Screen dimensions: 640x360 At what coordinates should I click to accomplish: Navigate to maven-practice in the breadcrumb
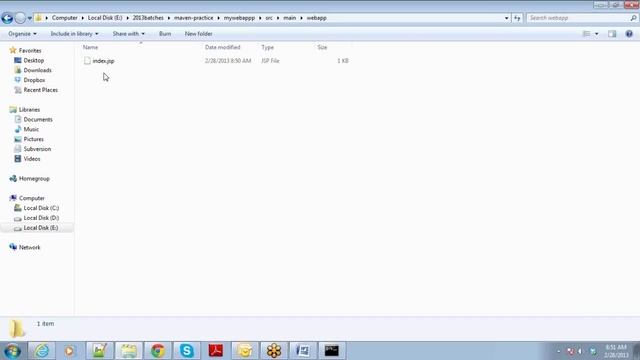193,18
